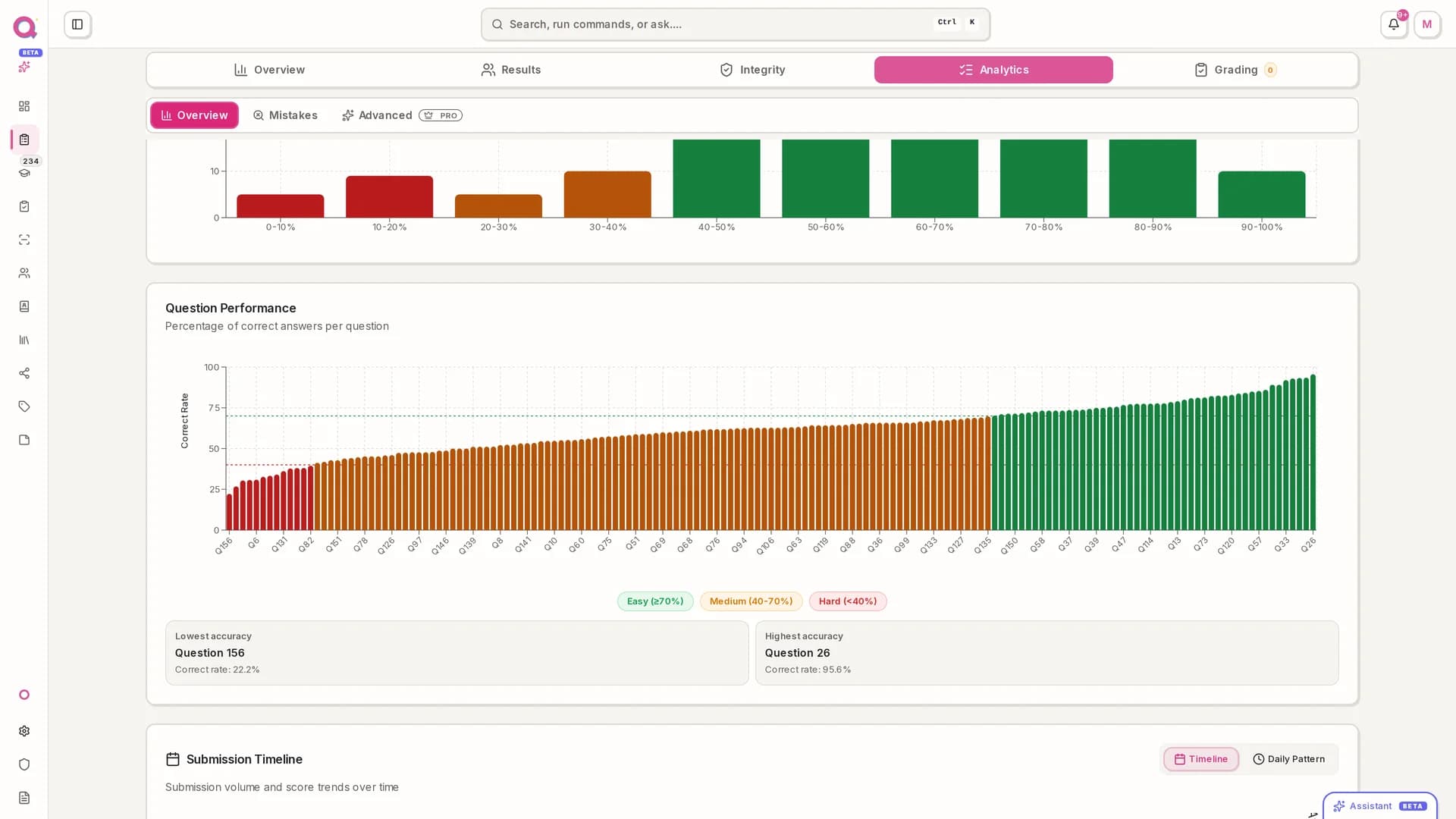The height and width of the screenshot is (819, 1456).
Task: Open the clipboard-check sidebar icon
Action: 24,206
